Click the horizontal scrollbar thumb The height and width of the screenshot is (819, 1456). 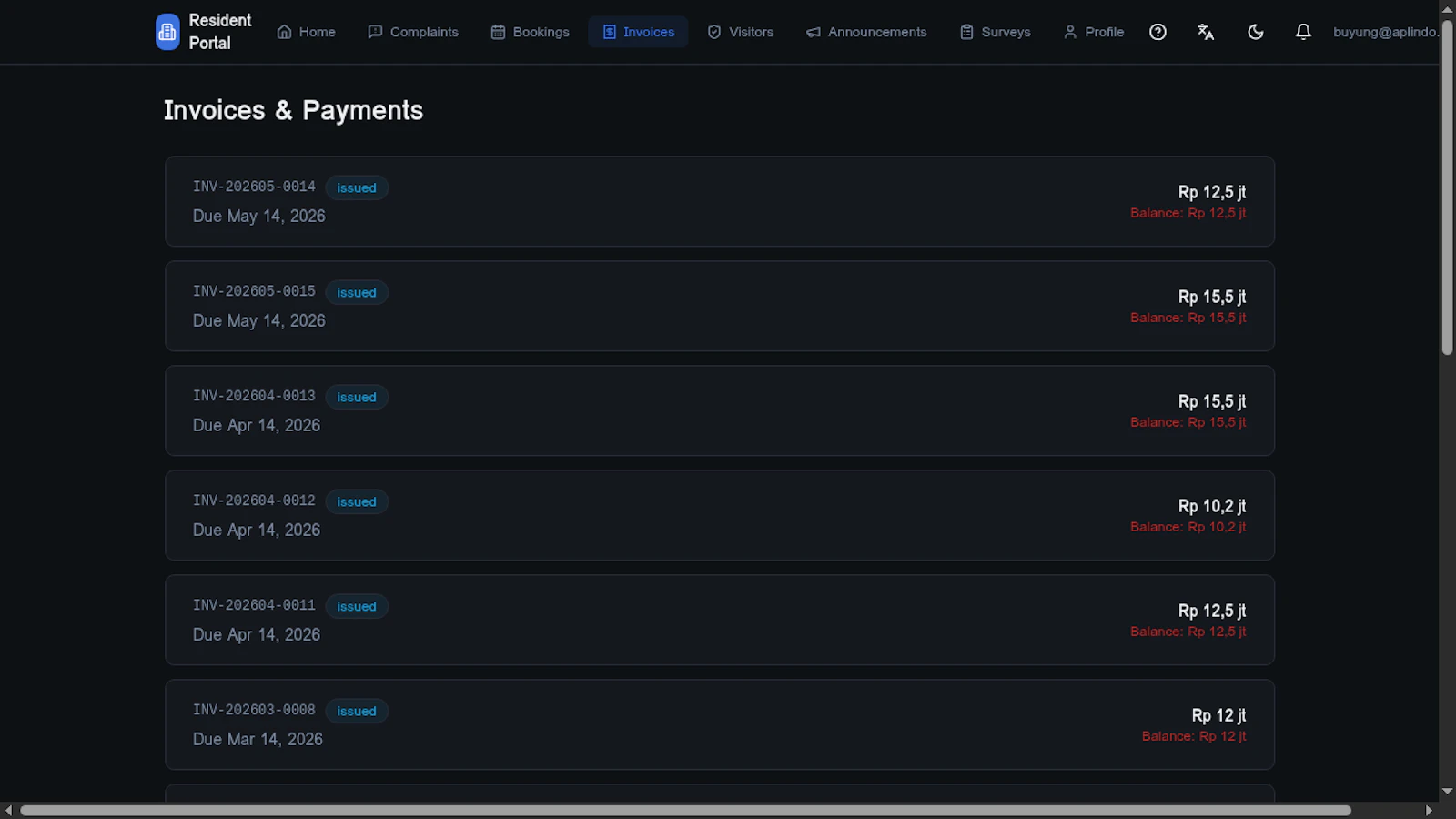pos(685,810)
